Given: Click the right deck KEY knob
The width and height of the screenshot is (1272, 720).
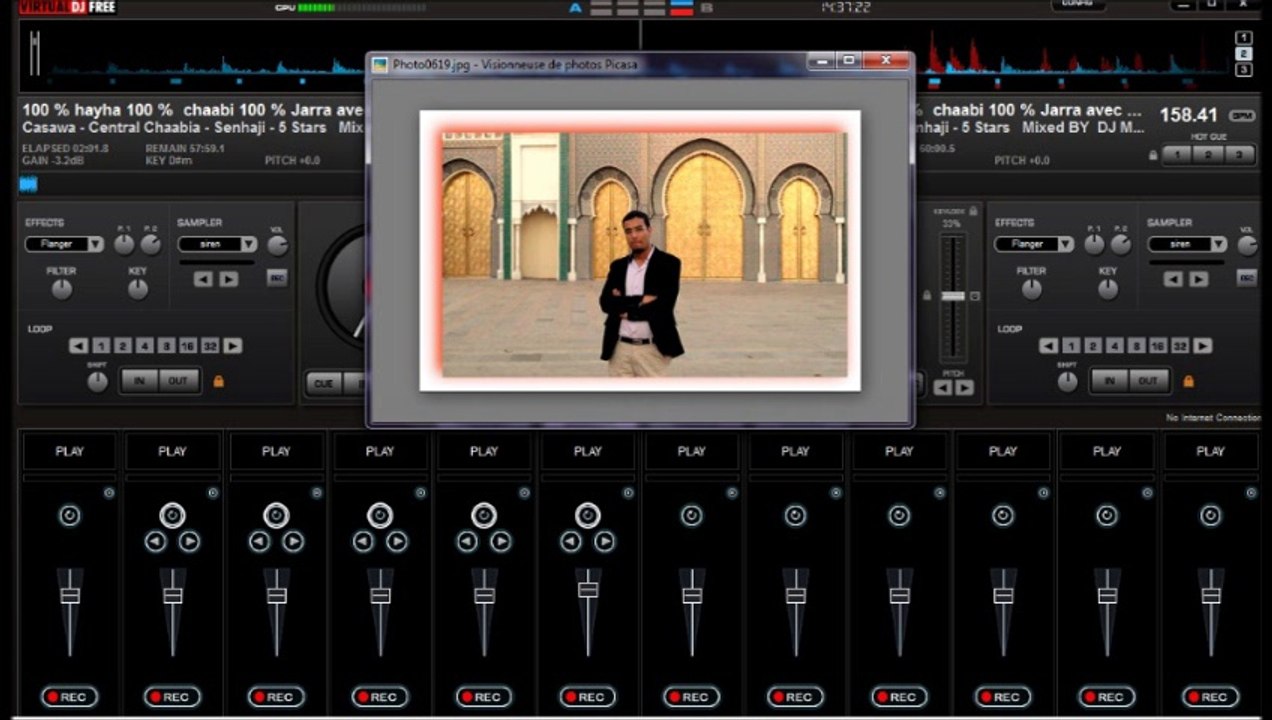Looking at the screenshot, I should [1108, 289].
